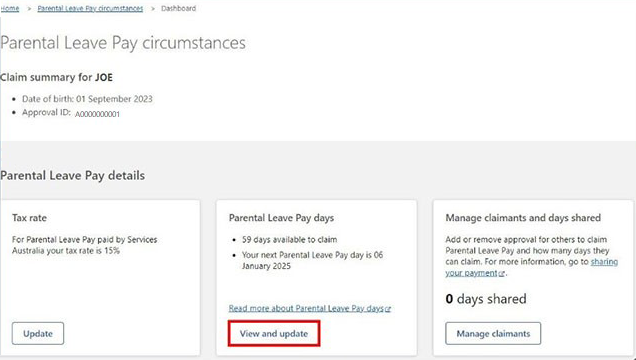Click the external-link icon after sharing your payment
This screenshot has width=636, height=360.
click(502, 274)
